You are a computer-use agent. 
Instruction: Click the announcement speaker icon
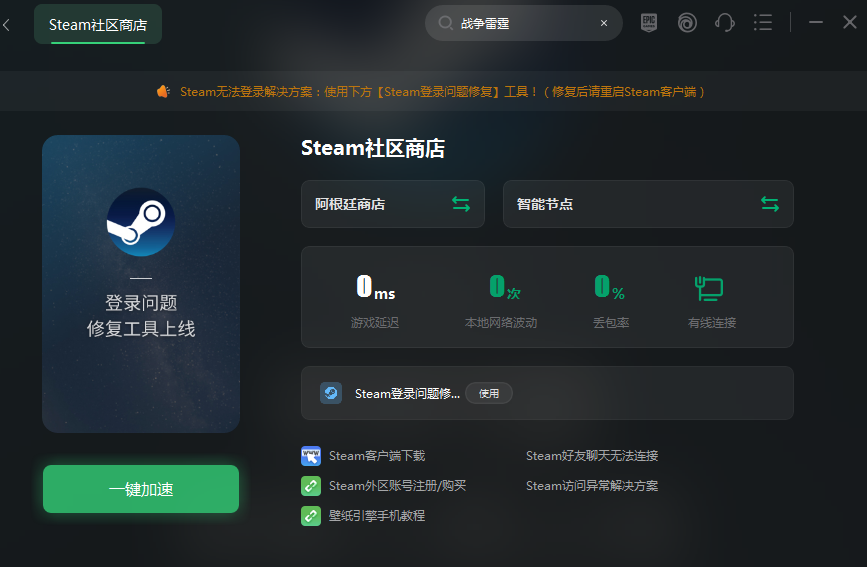point(163,91)
